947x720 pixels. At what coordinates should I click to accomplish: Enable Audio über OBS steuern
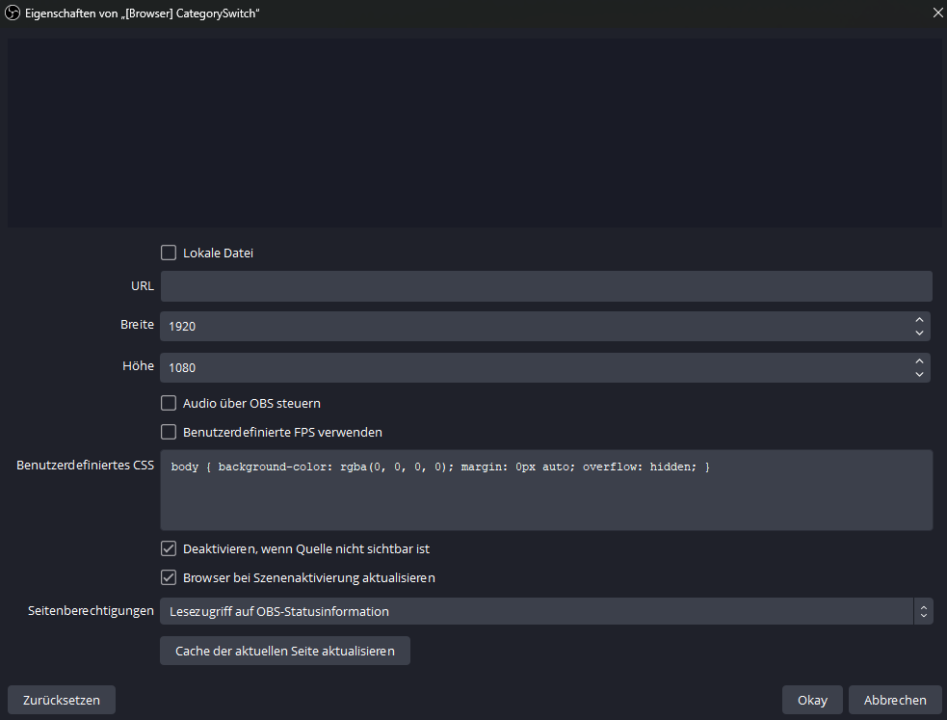pos(168,403)
